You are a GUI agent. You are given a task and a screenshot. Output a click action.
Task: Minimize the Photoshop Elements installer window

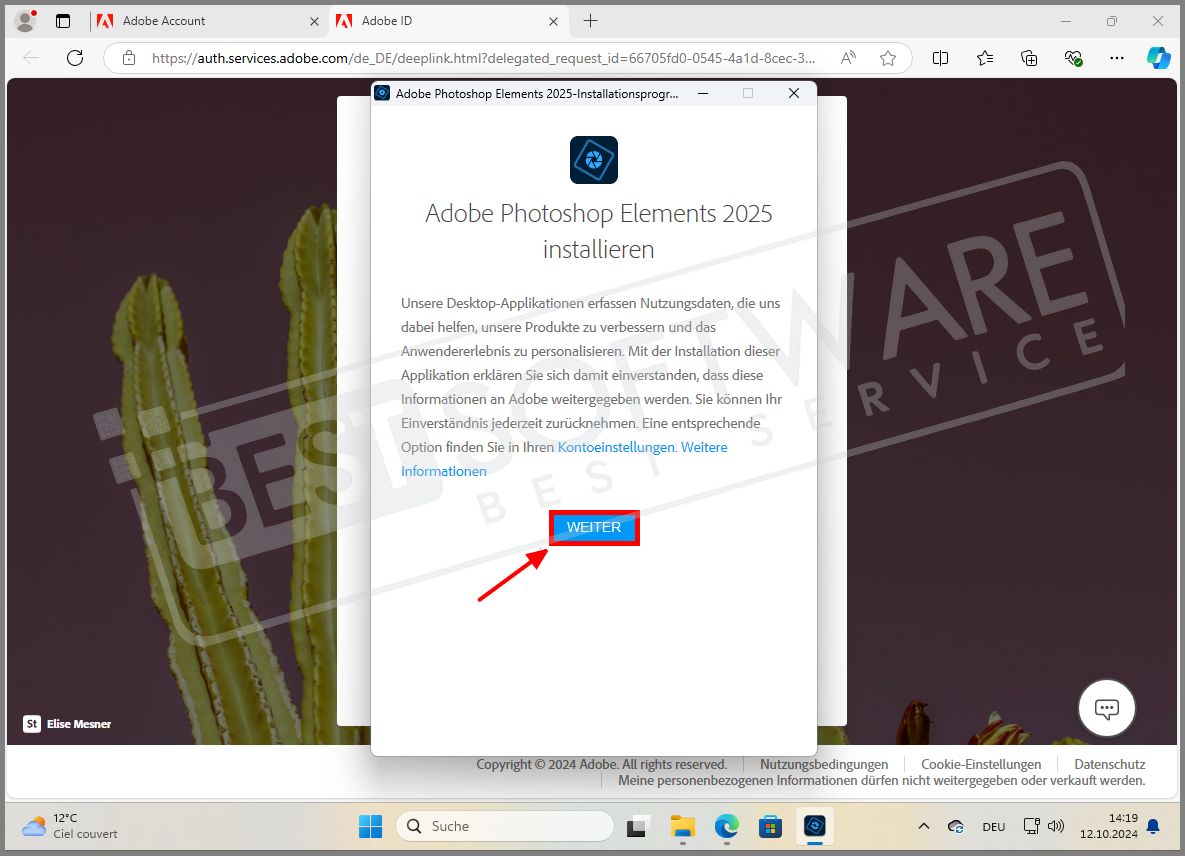coord(703,93)
